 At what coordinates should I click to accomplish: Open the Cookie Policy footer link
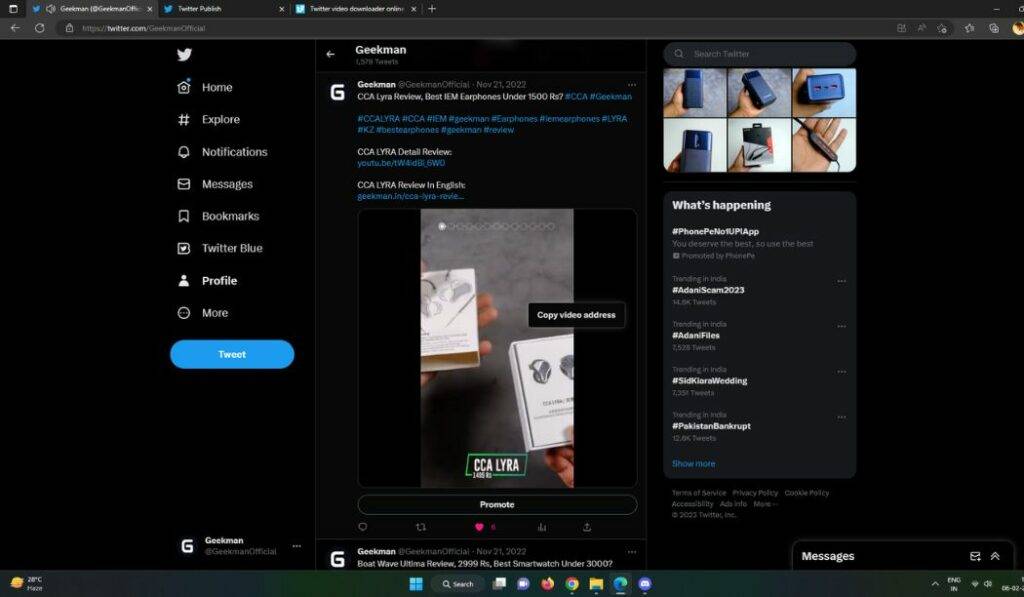click(807, 493)
